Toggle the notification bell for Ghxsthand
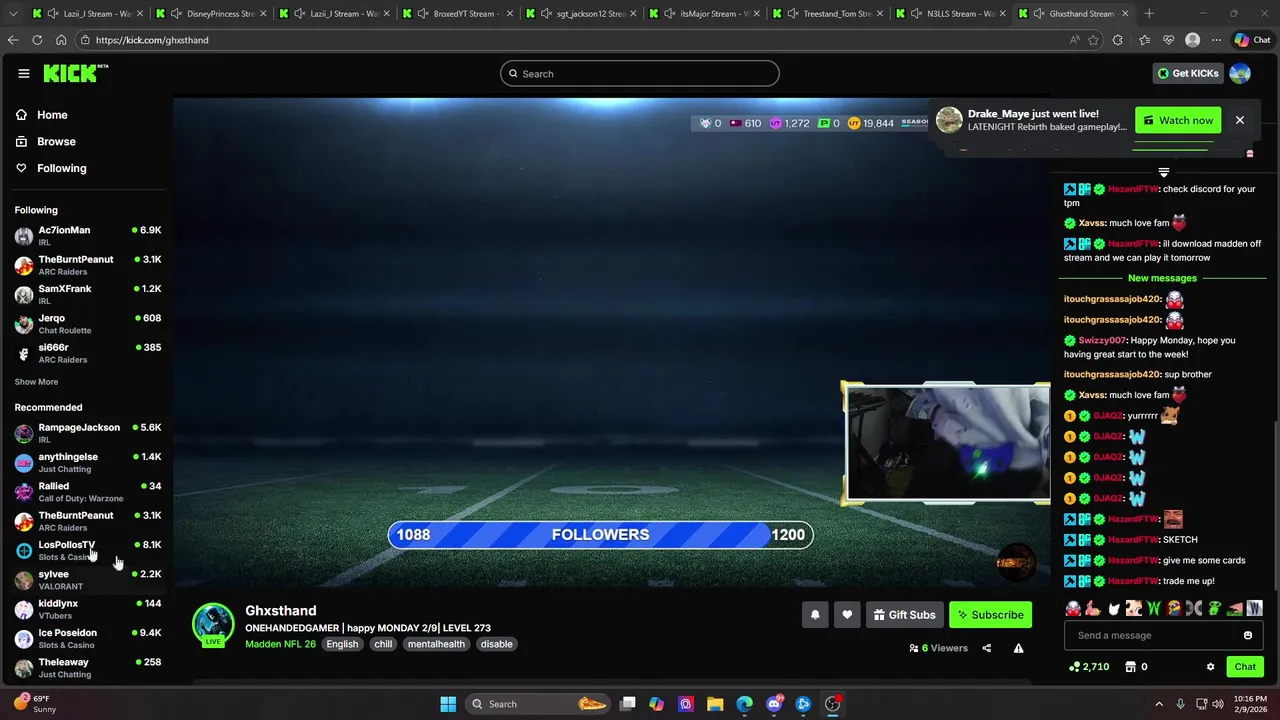The width and height of the screenshot is (1280, 720). (815, 615)
